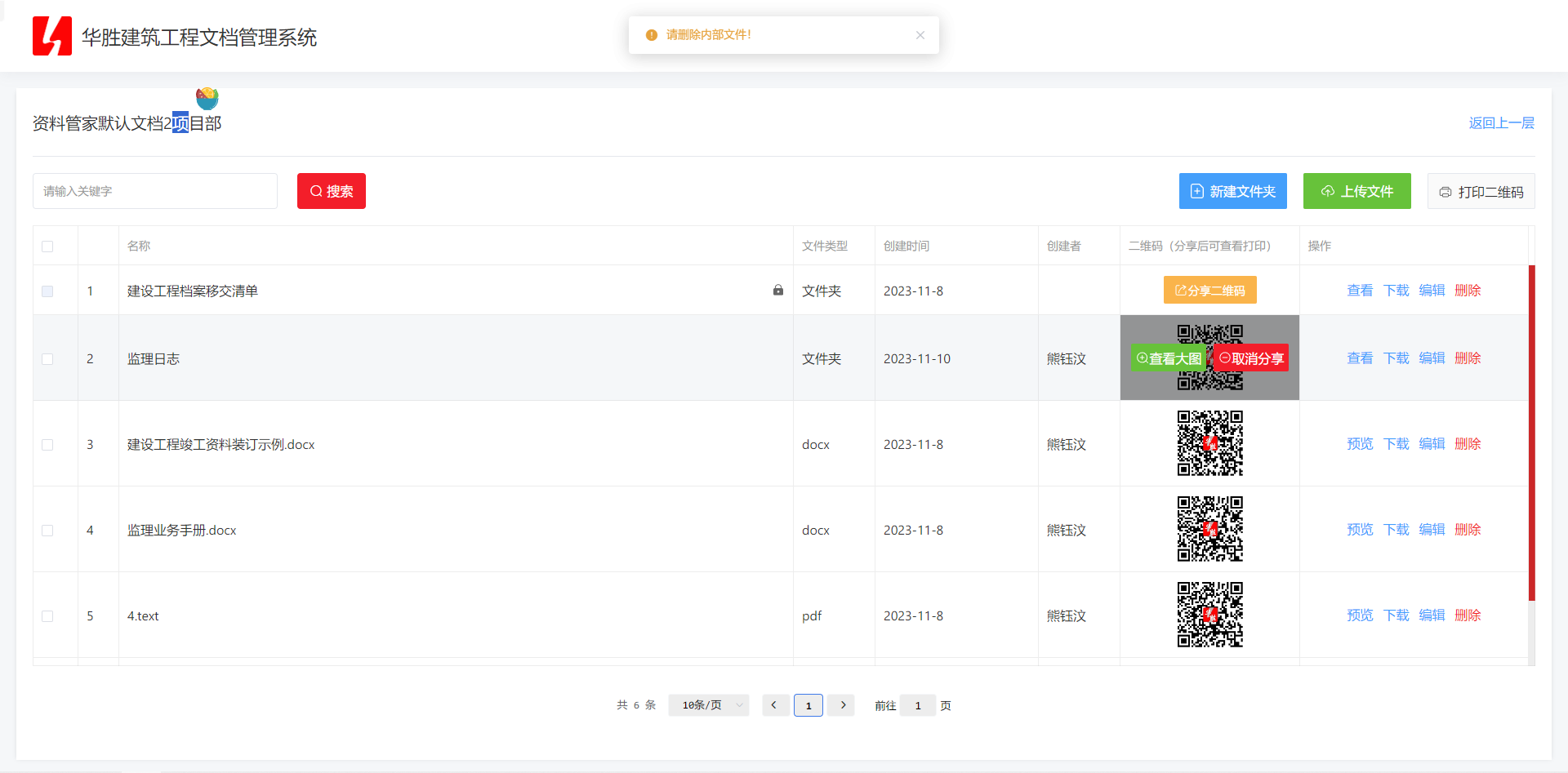Click pdf type cell in 4.text row
Viewport: 1568px width, 773px height.
pyautogui.click(x=812, y=616)
